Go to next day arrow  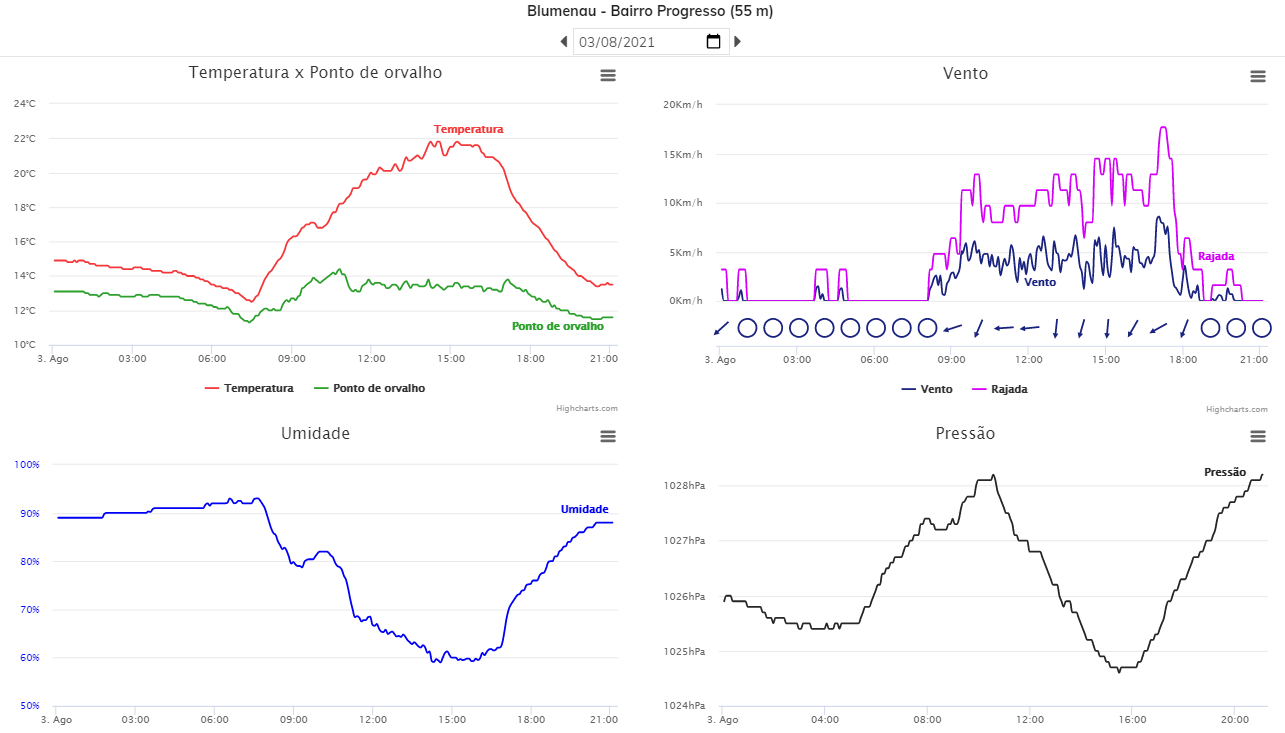737,42
